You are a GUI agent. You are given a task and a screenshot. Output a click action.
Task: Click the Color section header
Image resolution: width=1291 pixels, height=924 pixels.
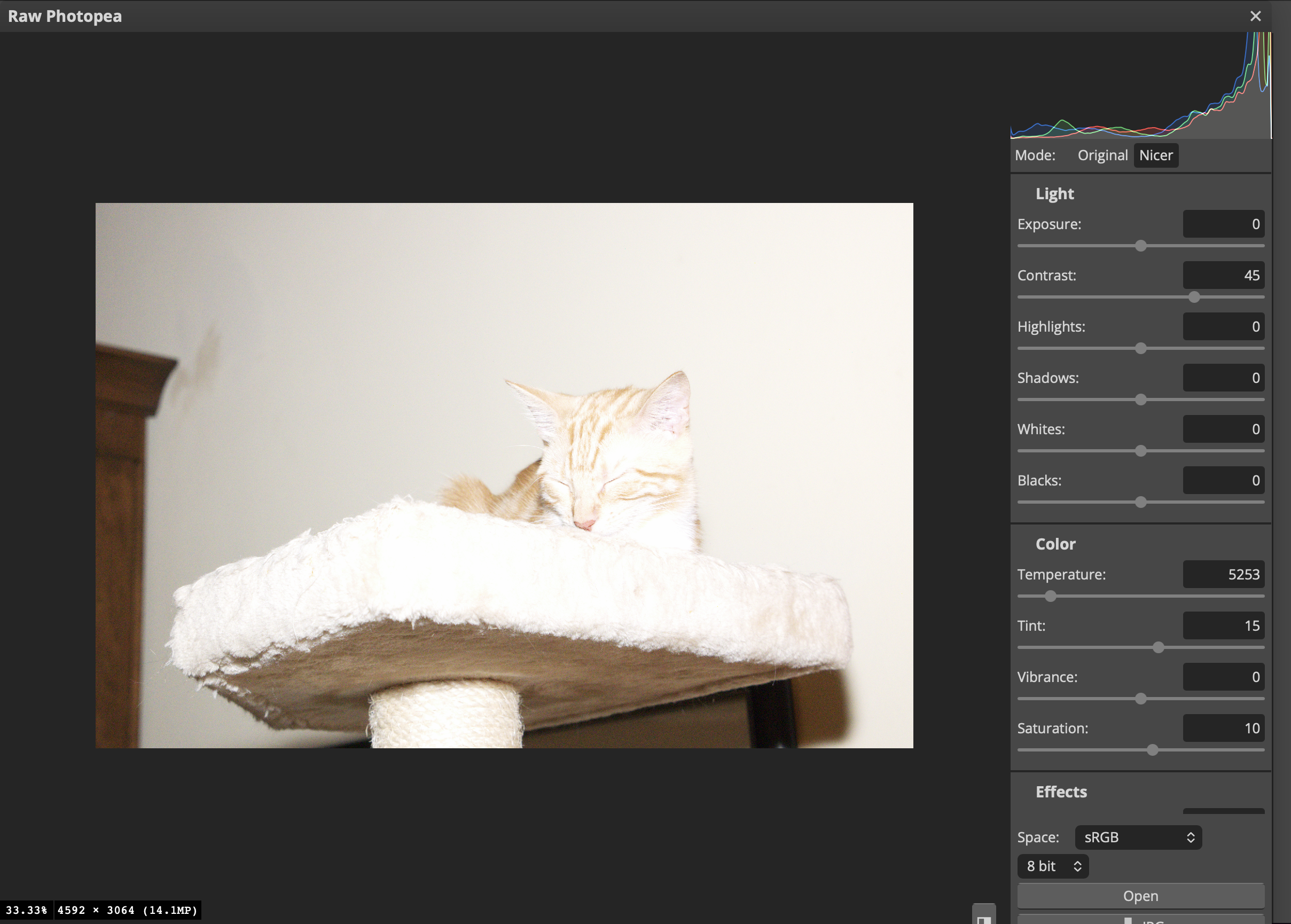(x=1055, y=544)
